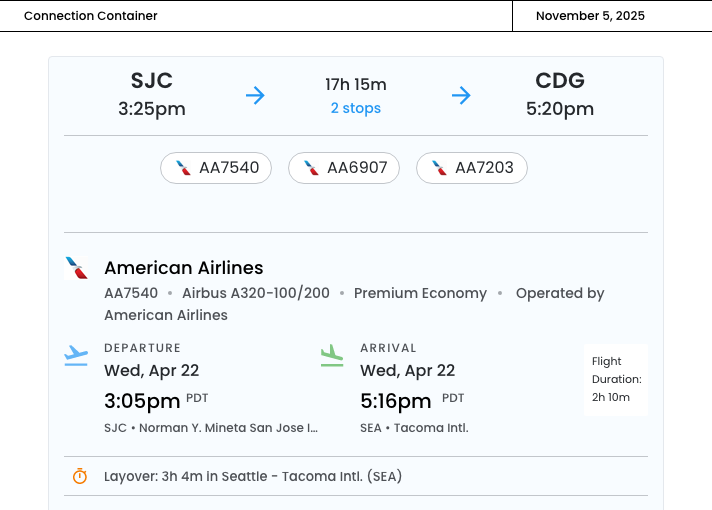Click the departure plane icon
Screen dimensions: 712x510
coord(76,355)
